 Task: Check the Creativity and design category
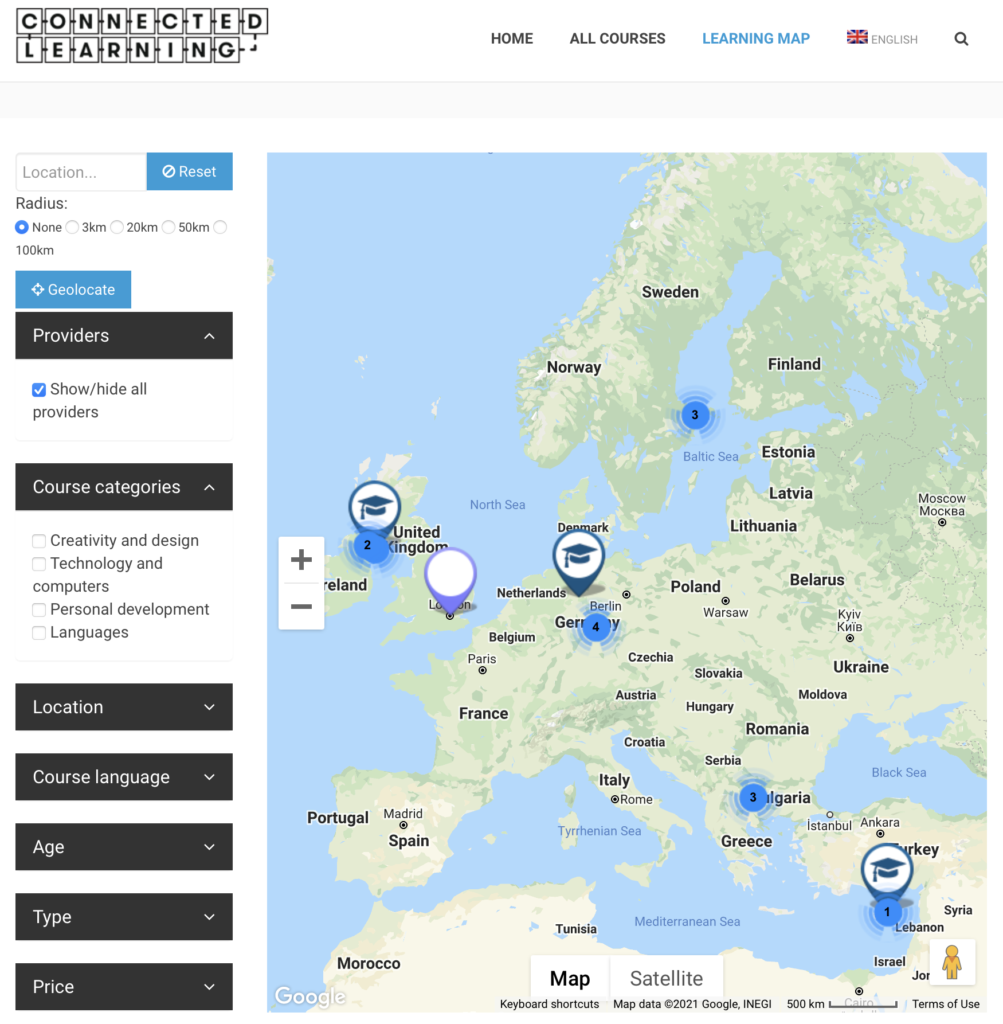coord(39,541)
